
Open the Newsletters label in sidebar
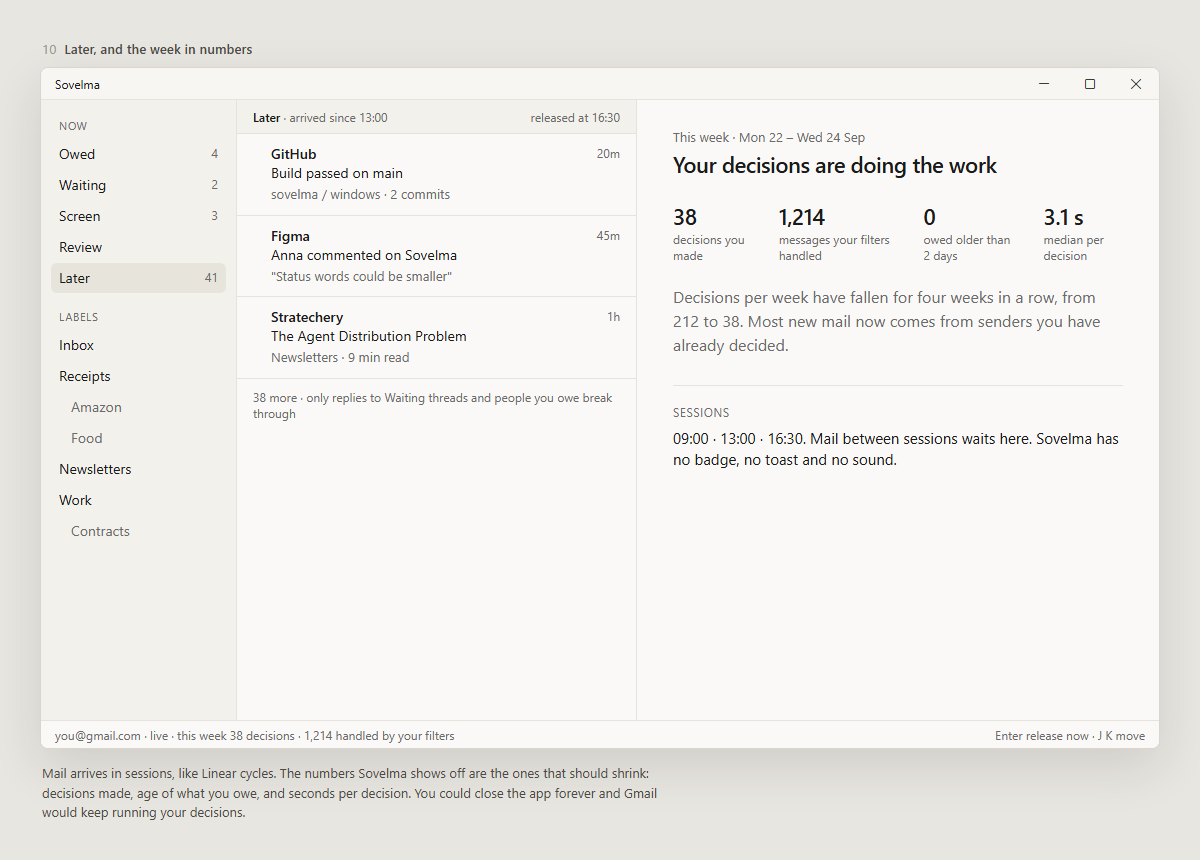[x=138, y=469]
